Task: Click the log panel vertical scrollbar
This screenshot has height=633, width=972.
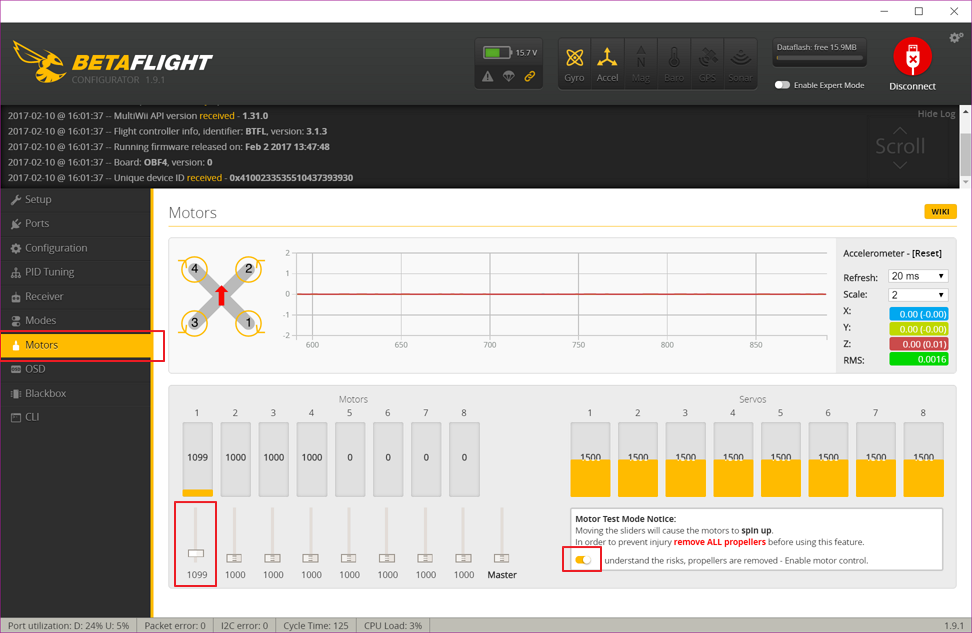Action: [965, 146]
